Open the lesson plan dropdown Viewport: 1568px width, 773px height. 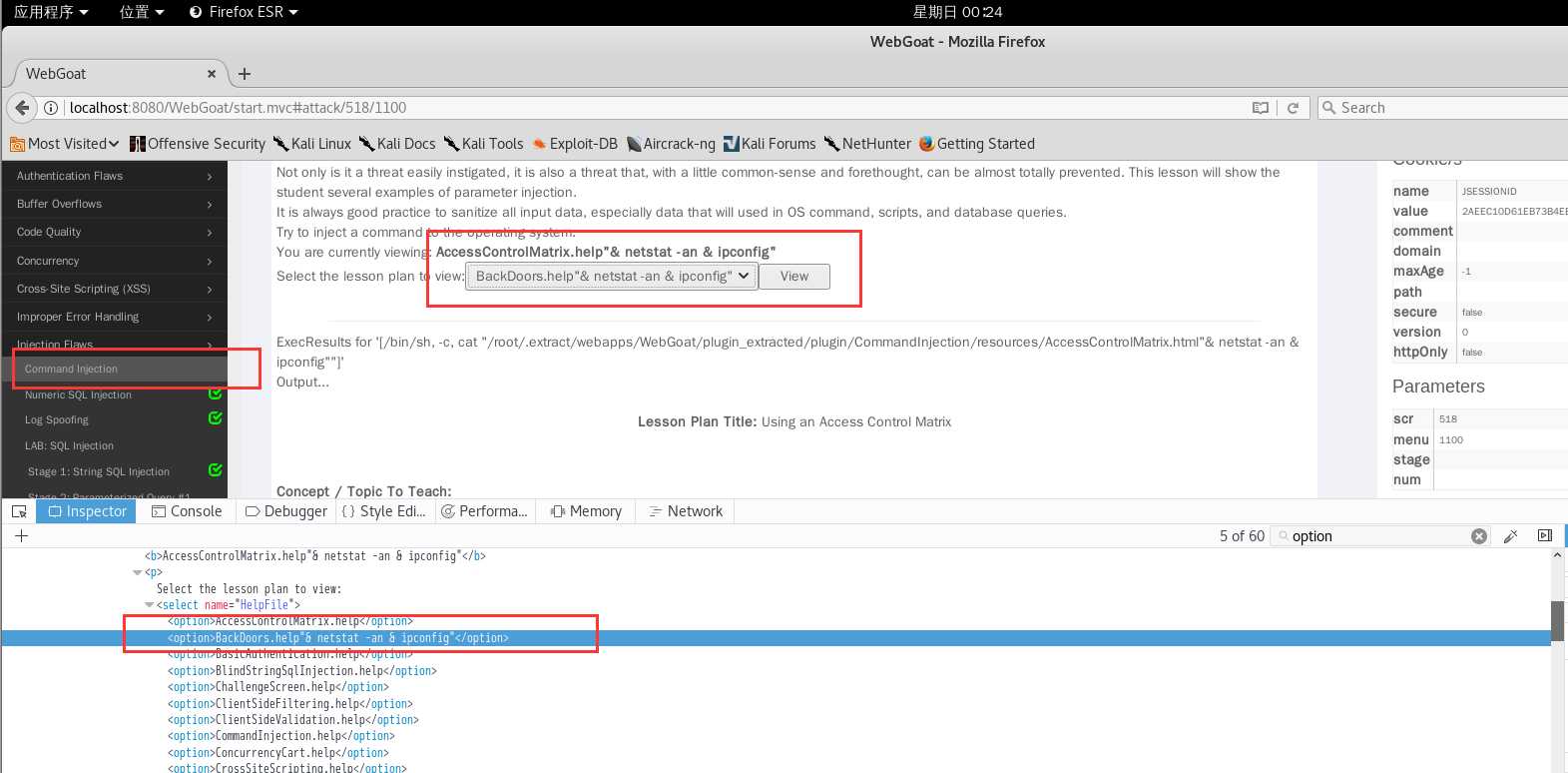(x=611, y=277)
